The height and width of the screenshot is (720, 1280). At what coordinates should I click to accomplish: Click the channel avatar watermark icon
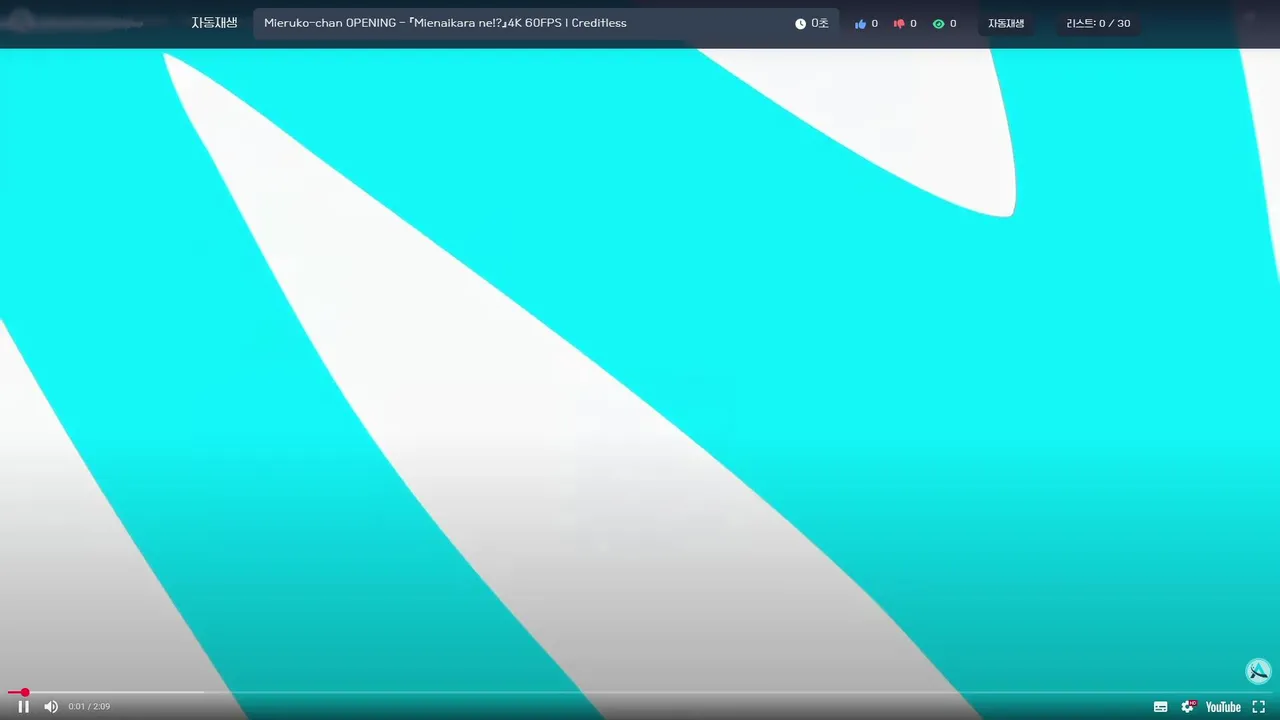pos(1258,671)
